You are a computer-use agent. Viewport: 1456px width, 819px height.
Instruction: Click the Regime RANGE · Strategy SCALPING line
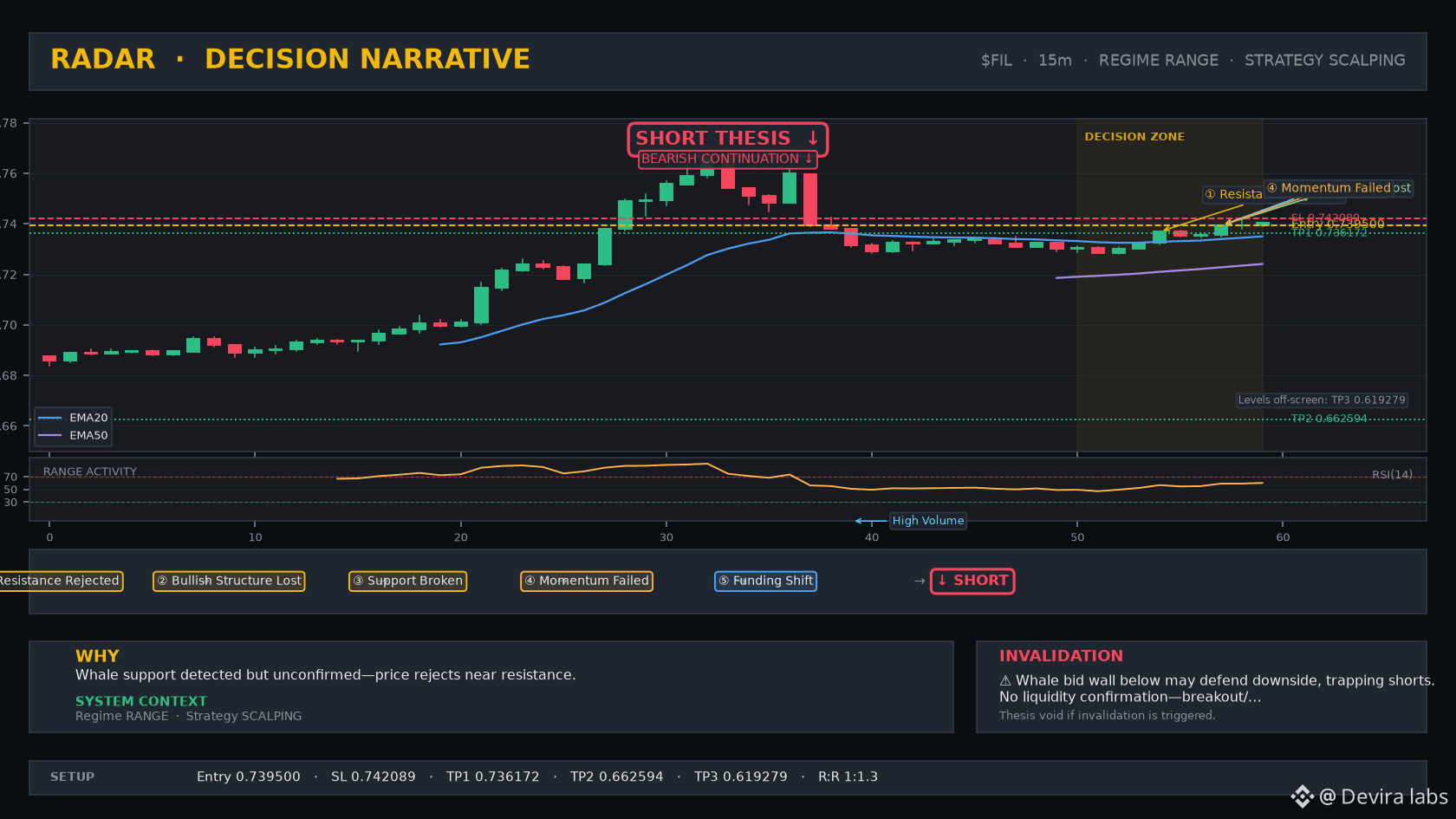188,716
